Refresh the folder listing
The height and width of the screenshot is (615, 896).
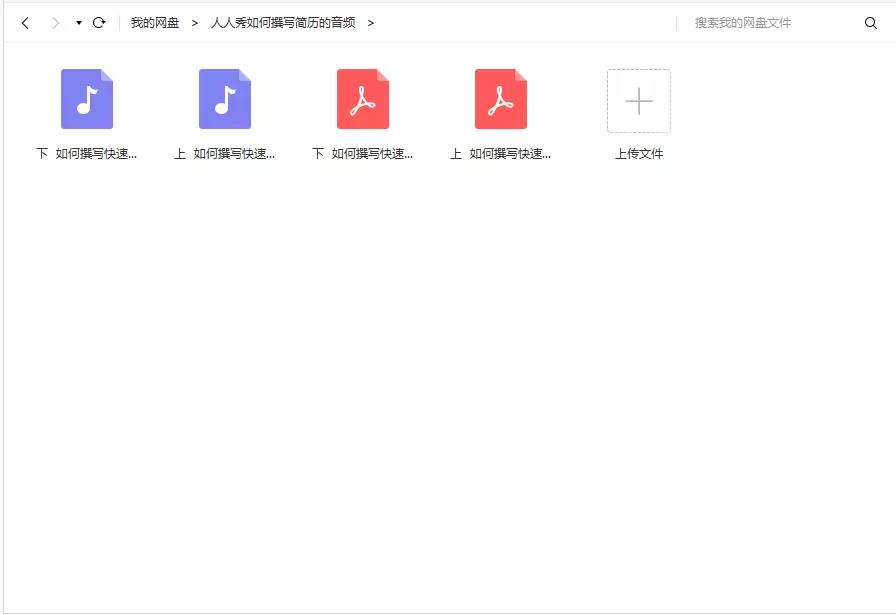coord(99,23)
